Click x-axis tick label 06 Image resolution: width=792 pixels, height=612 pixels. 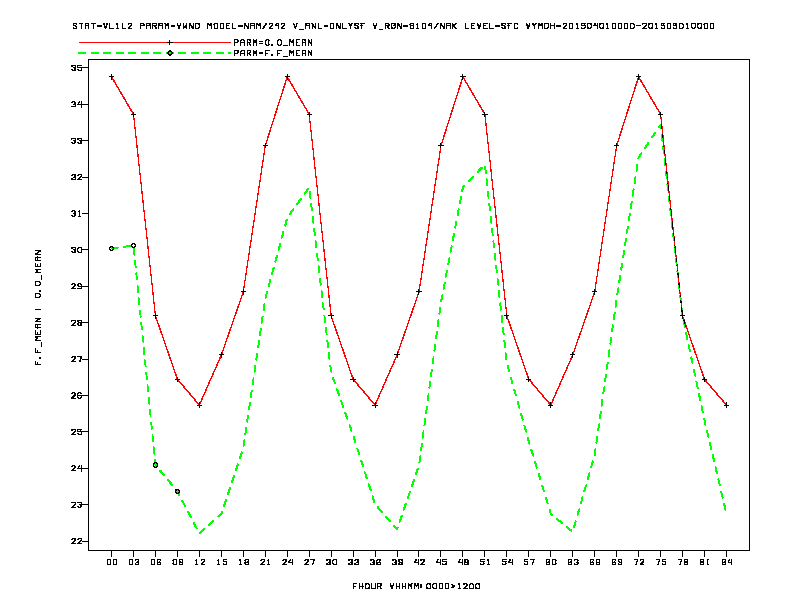point(156,562)
